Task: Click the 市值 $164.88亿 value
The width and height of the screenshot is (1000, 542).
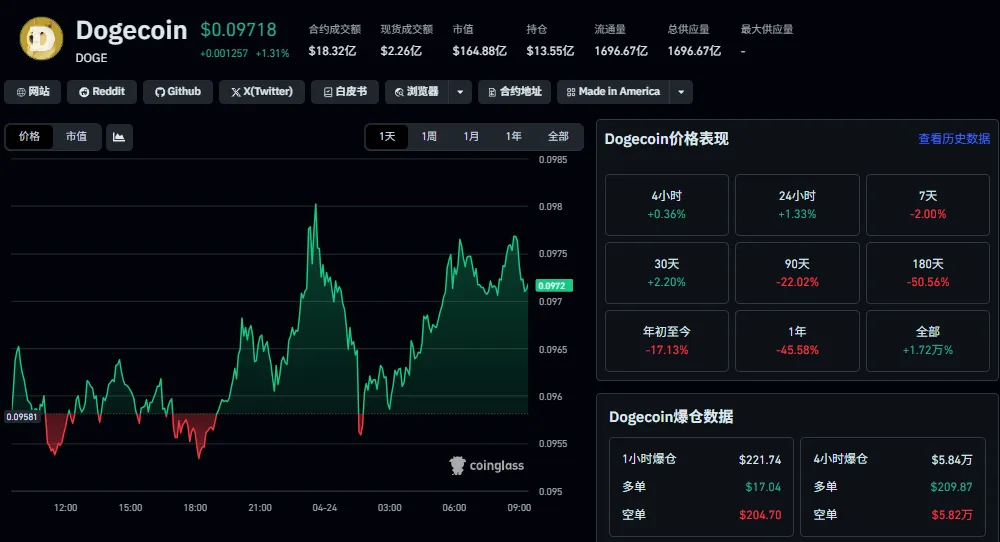Action: click(480, 51)
